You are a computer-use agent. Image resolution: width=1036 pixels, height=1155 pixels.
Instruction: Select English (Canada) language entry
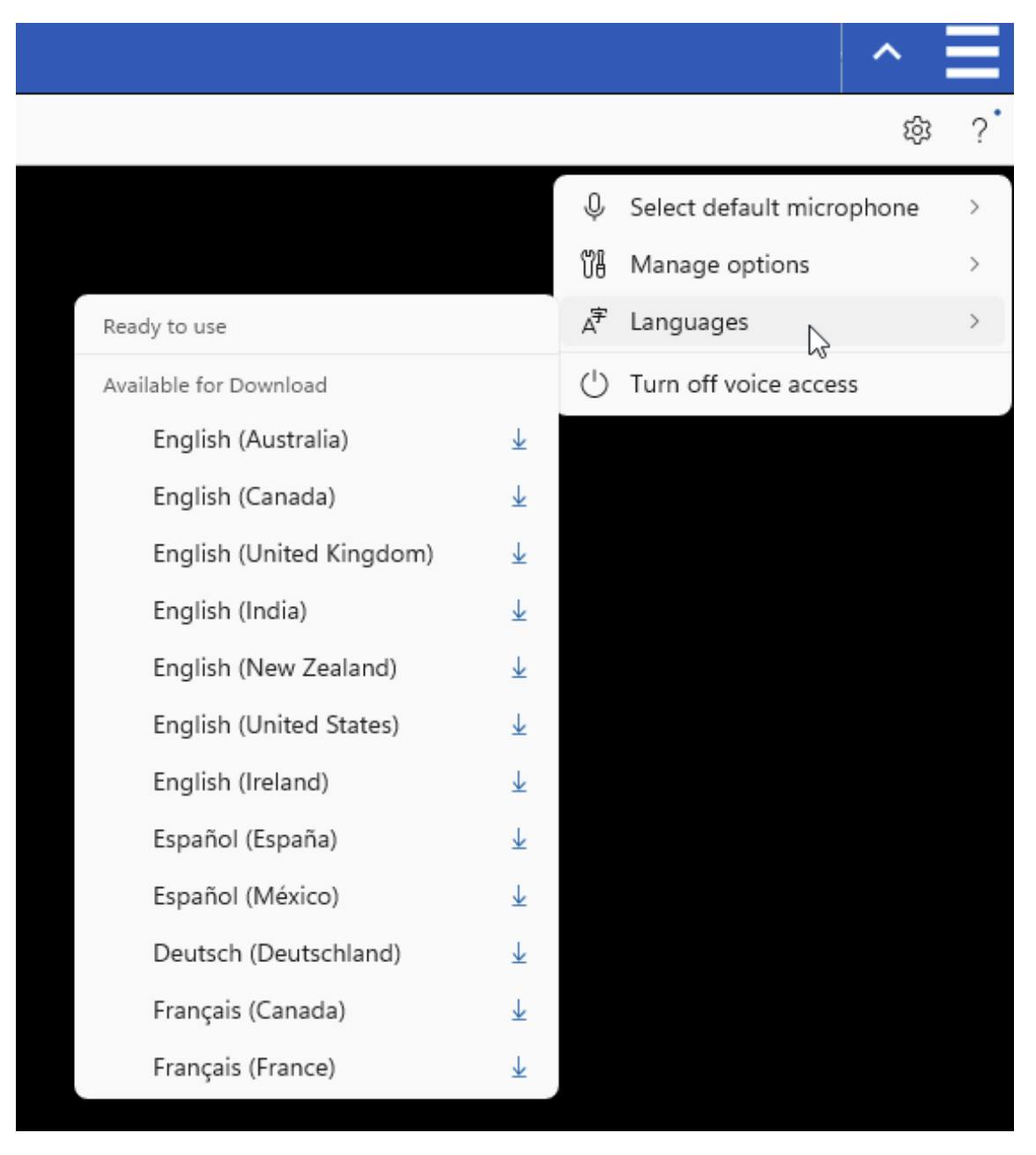point(244,497)
